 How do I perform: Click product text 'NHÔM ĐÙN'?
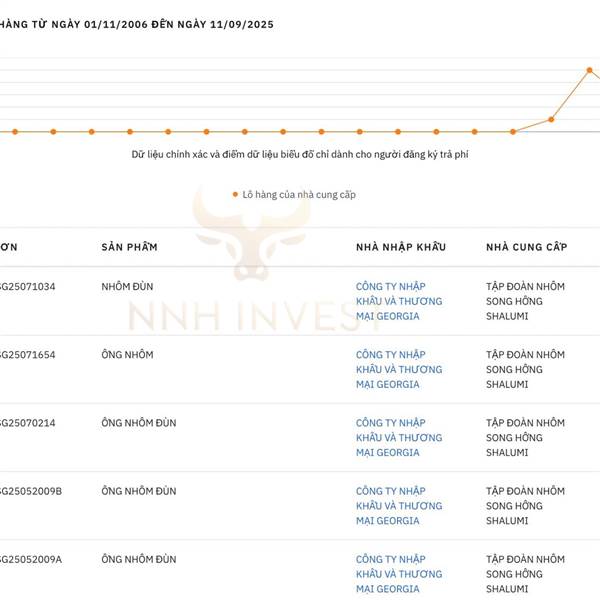pyautogui.click(x=127, y=286)
